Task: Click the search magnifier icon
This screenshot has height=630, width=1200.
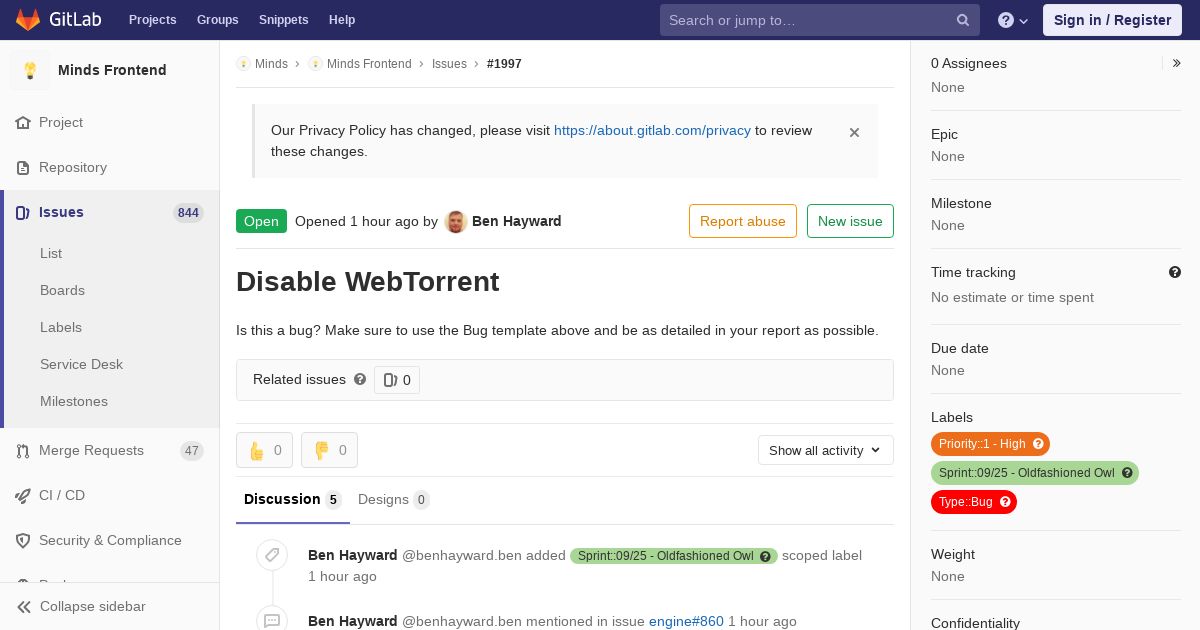Action: pos(963,20)
